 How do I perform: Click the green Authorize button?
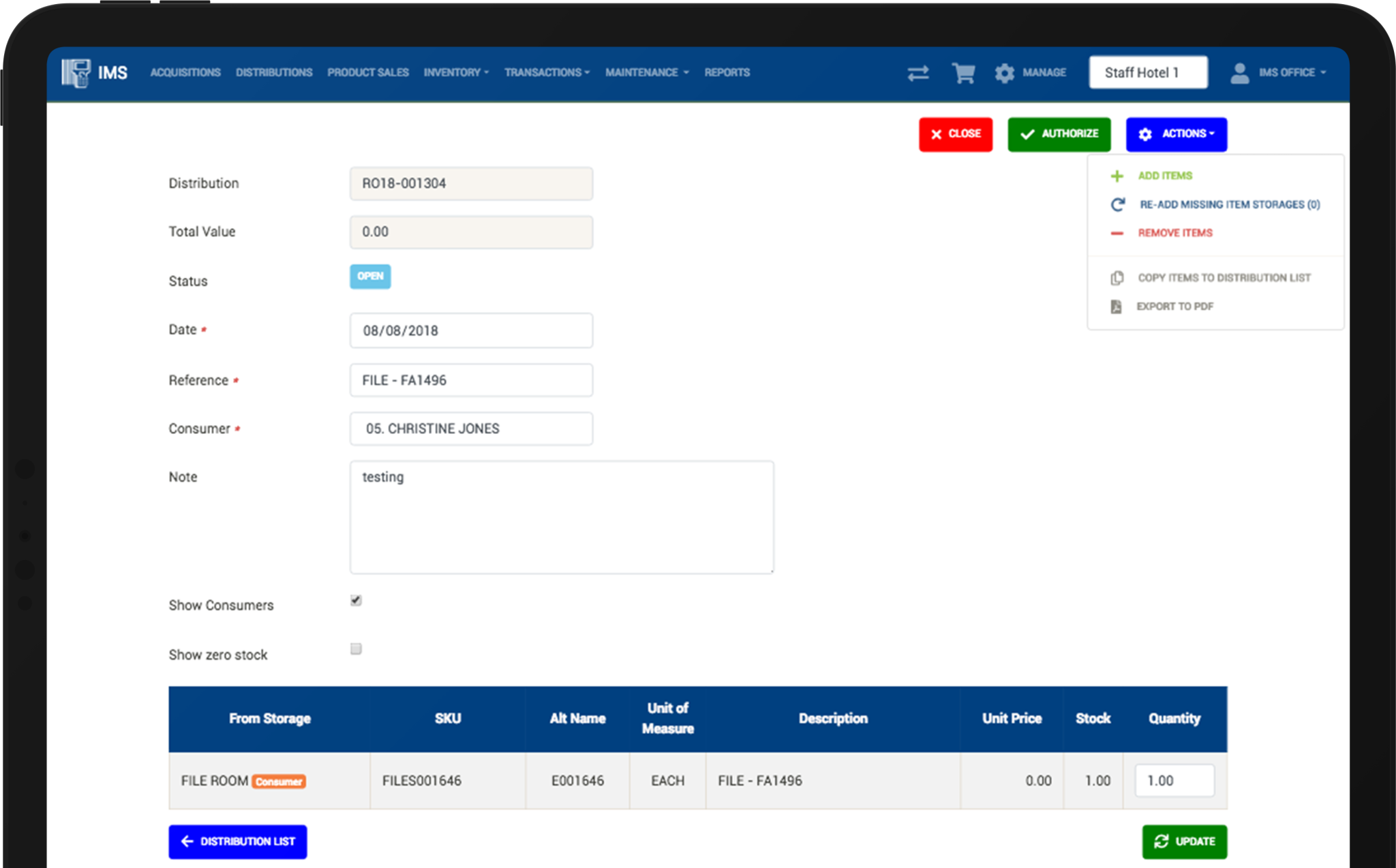click(1059, 134)
